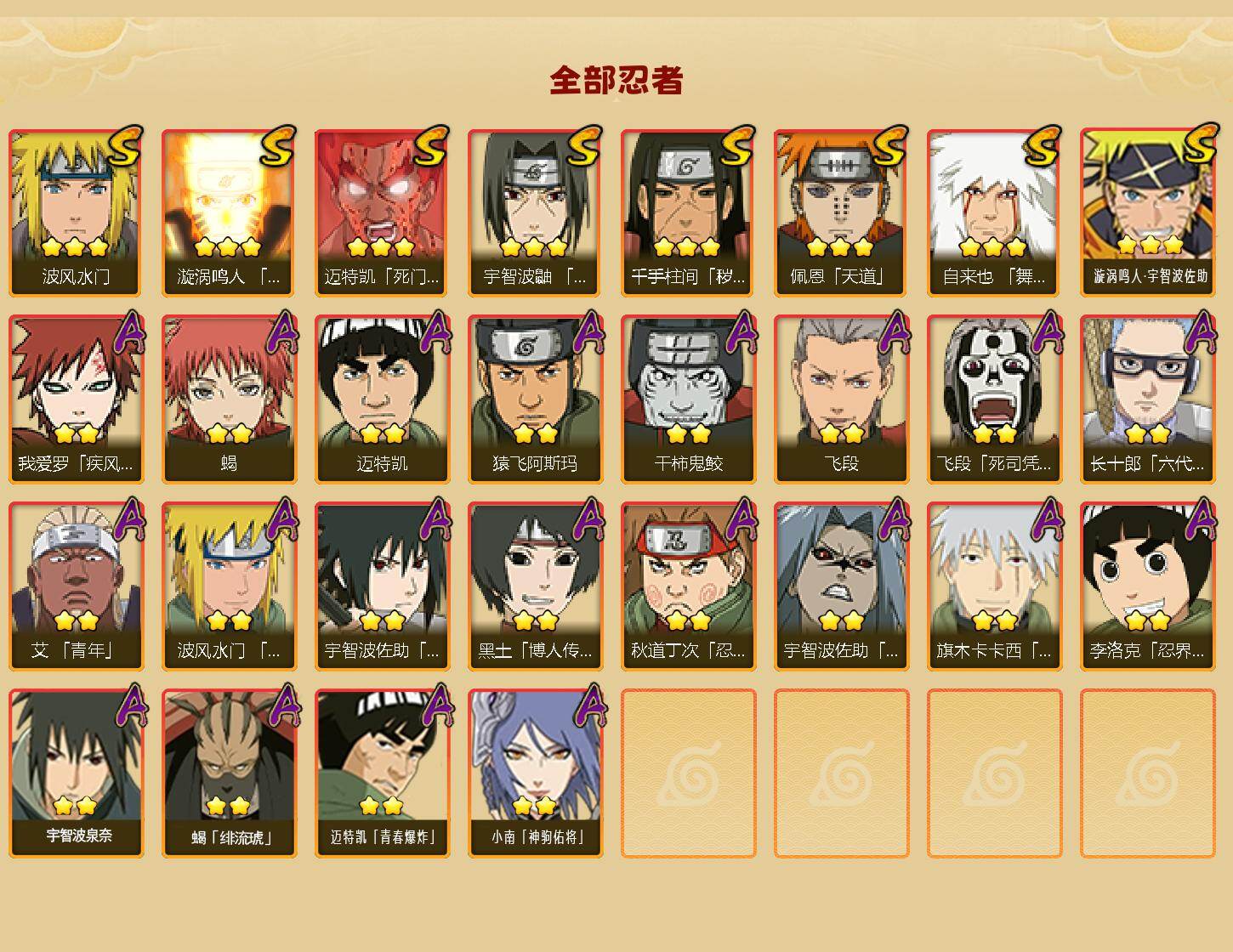Screen dimensions: 1233x952
Task: Click the first empty ninja slot
Action: coord(689,773)
